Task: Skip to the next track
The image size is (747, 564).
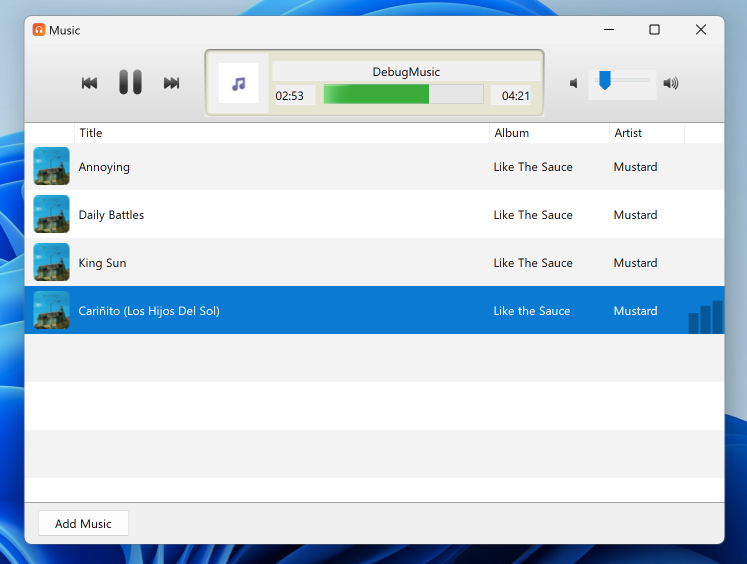Action: [172, 83]
